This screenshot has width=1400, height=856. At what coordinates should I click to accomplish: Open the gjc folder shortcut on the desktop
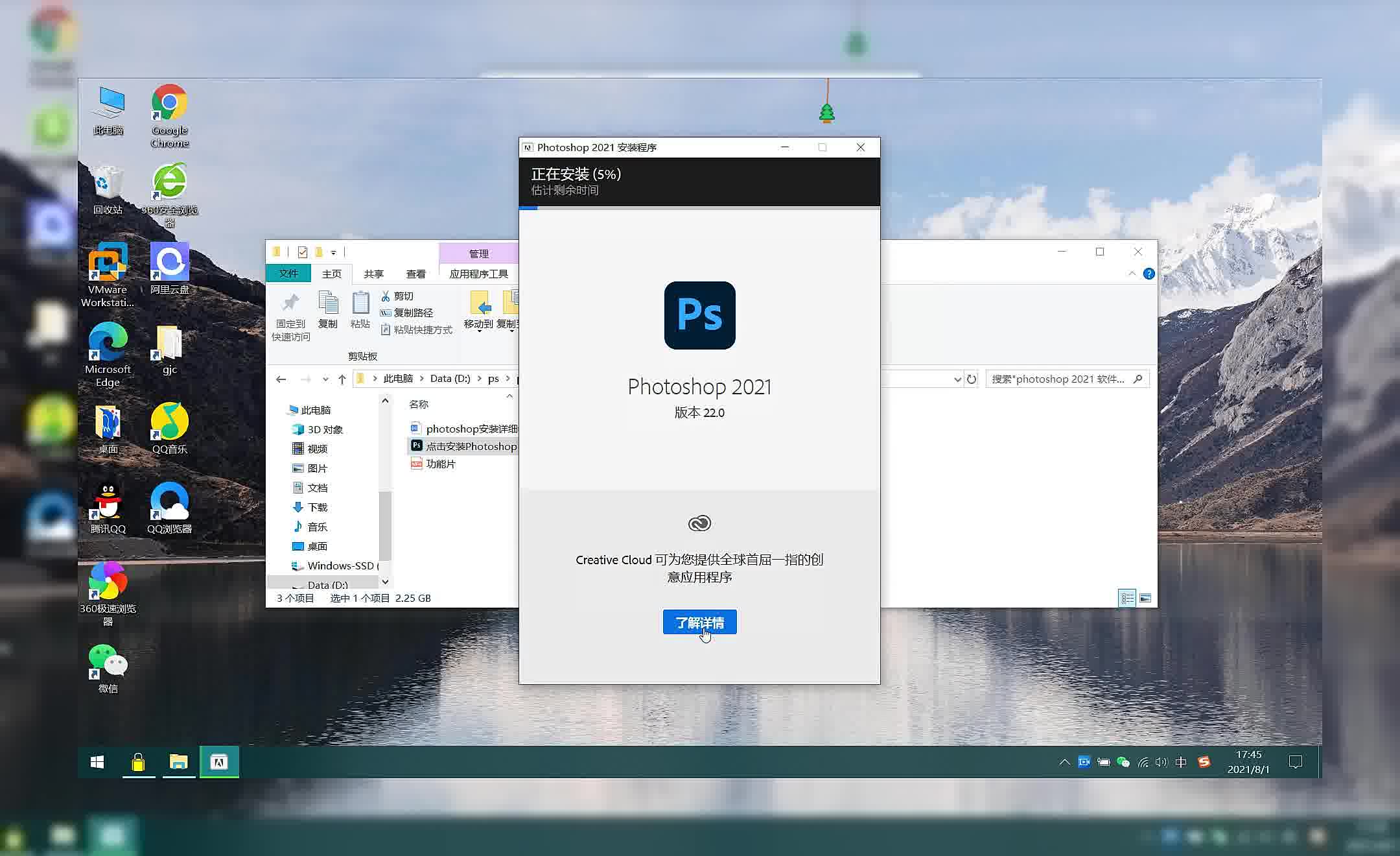169,349
